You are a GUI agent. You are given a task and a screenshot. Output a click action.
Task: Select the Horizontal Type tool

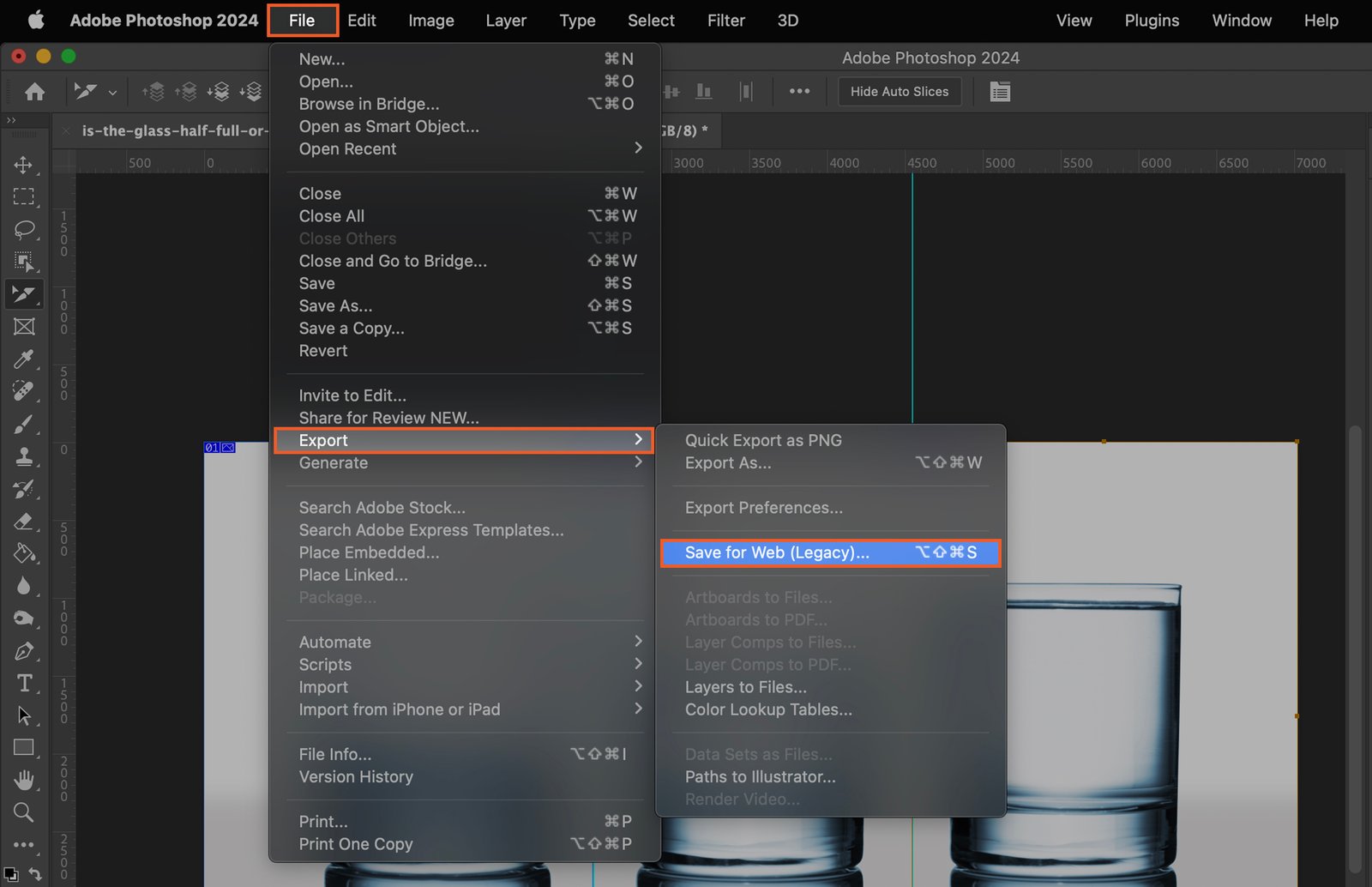[x=23, y=684]
